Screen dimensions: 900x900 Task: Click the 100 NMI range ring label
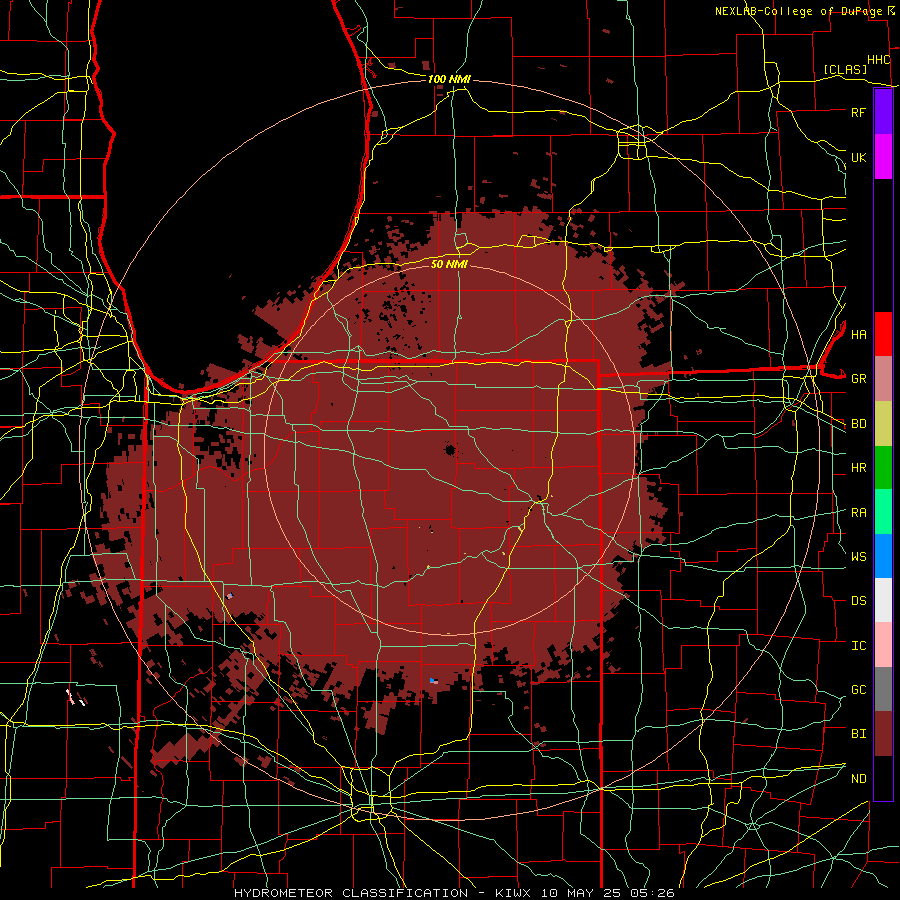449,79
